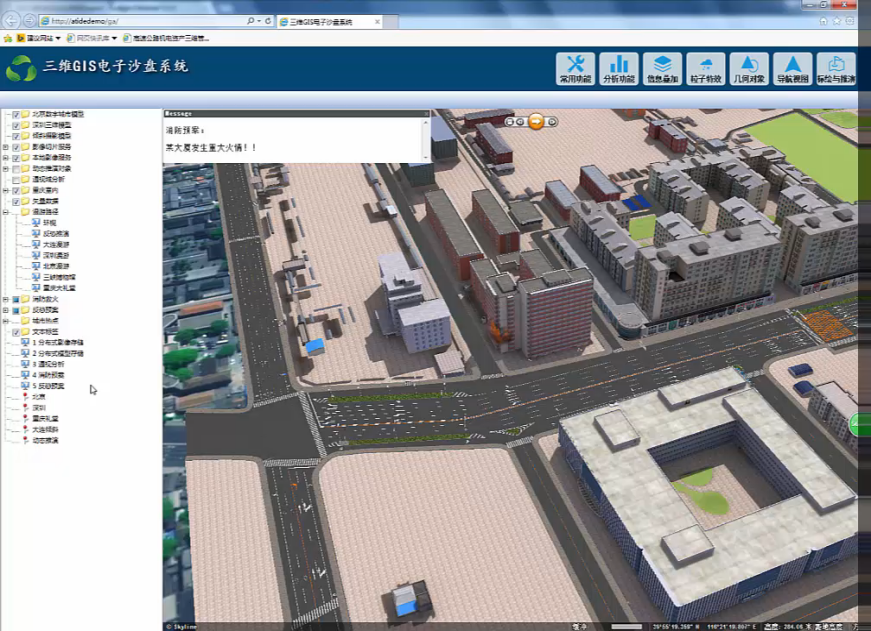Image resolution: width=871 pixels, height=631 pixels.
Task: Open the 导航视图 navigation arrow icon
Action: 793,68
